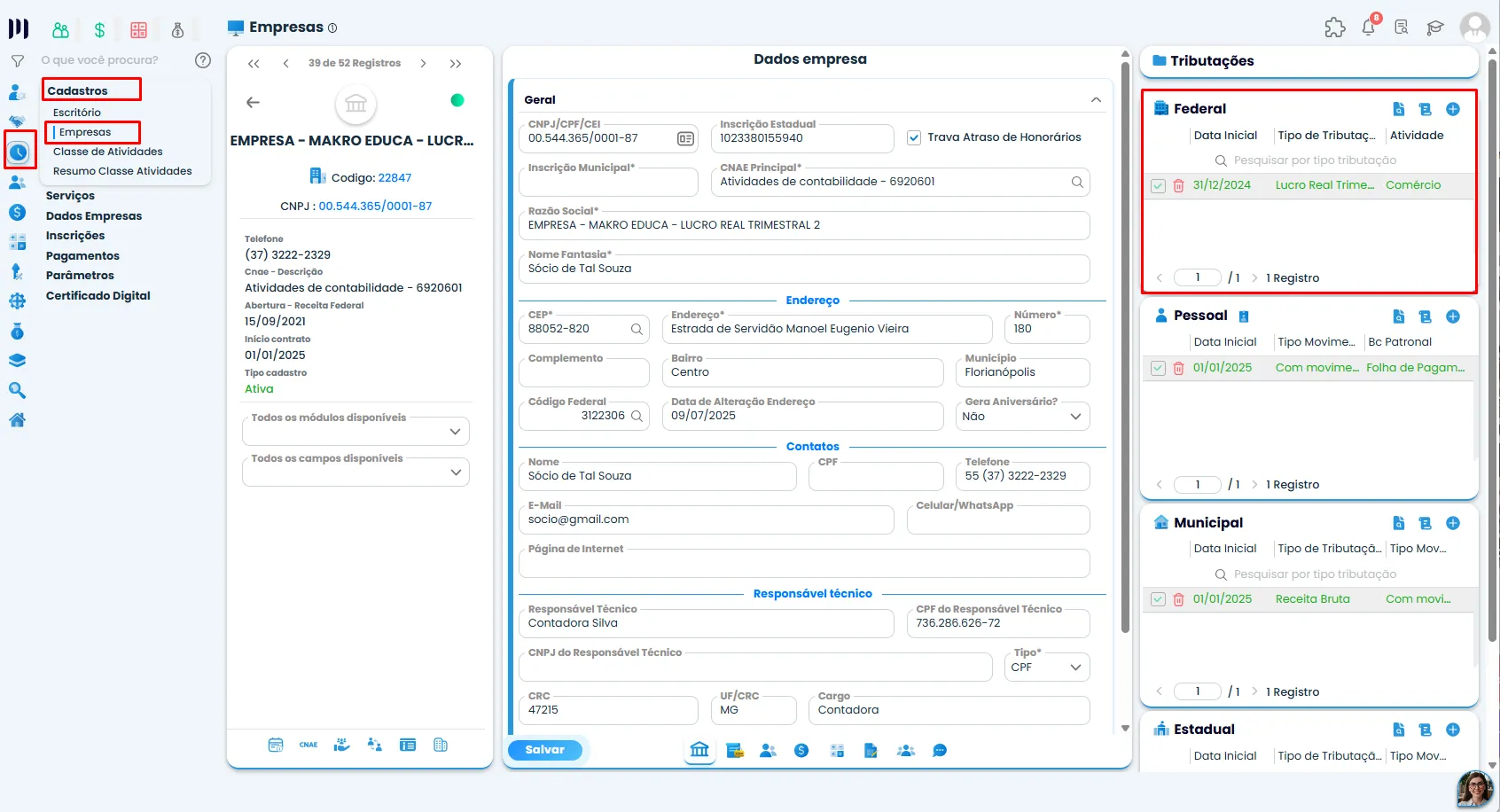The image size is (1500, 812).
Task: Expand Todos os campos disponíveis dropdown
Action: [x=355, y=472]
